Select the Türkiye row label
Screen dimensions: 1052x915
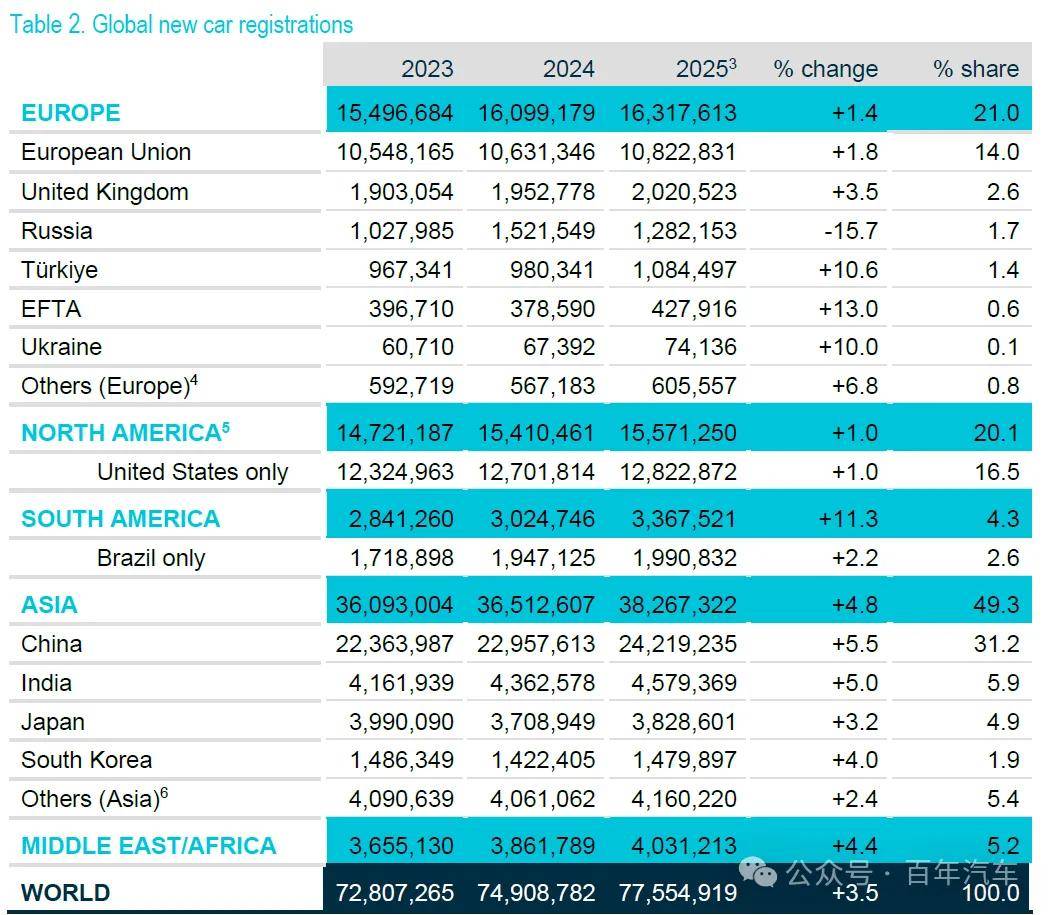click(x=60, y=270)
